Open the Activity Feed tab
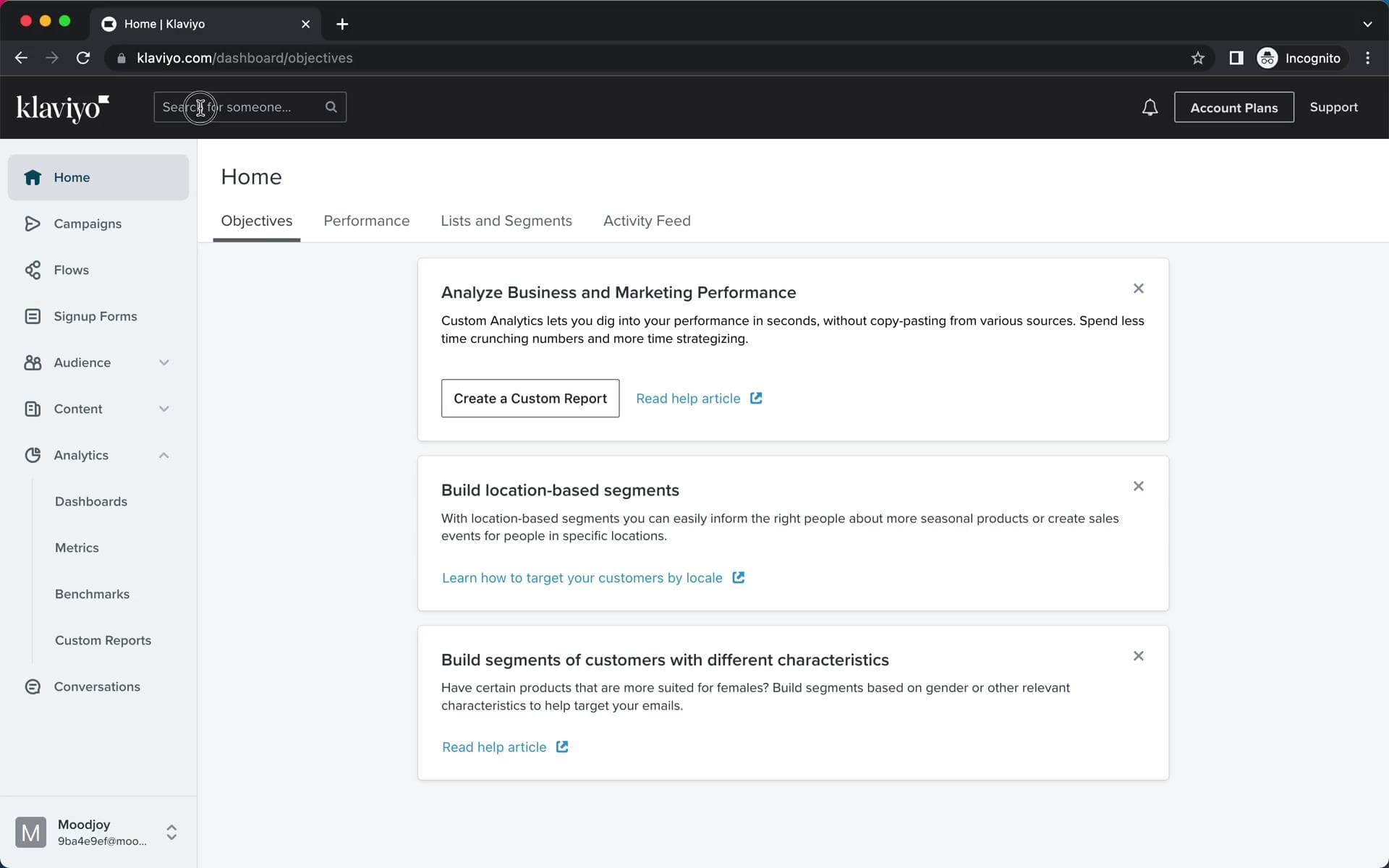This screenshot has height=868, width=1389. point(647,221)
